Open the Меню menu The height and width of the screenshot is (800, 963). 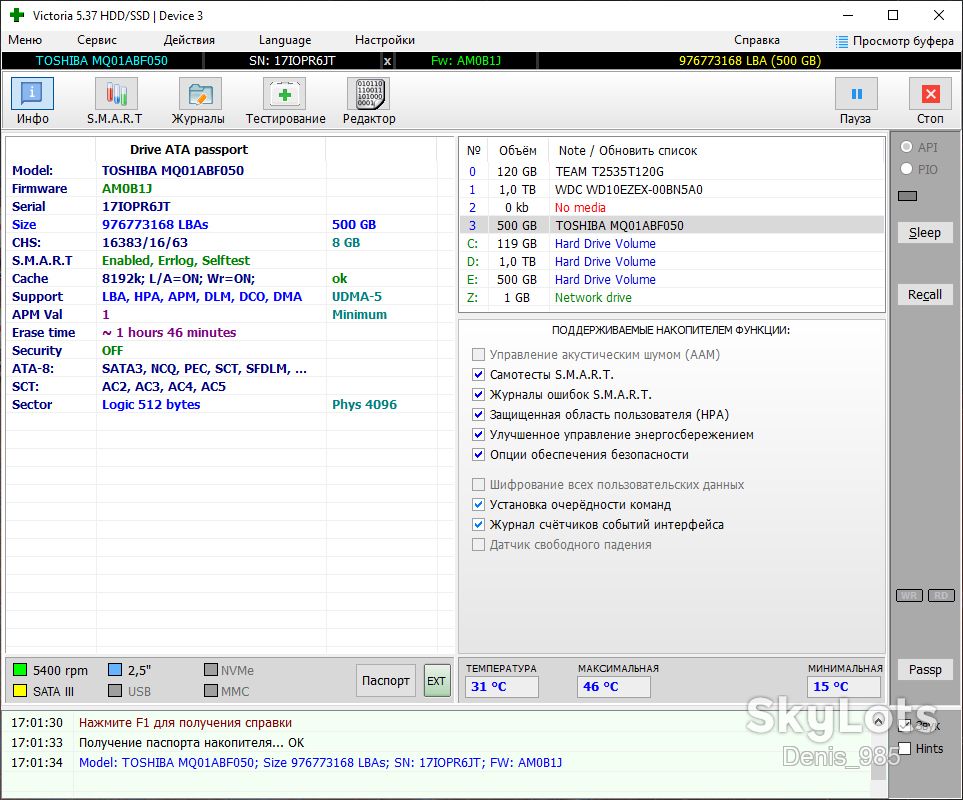[25, 41]
